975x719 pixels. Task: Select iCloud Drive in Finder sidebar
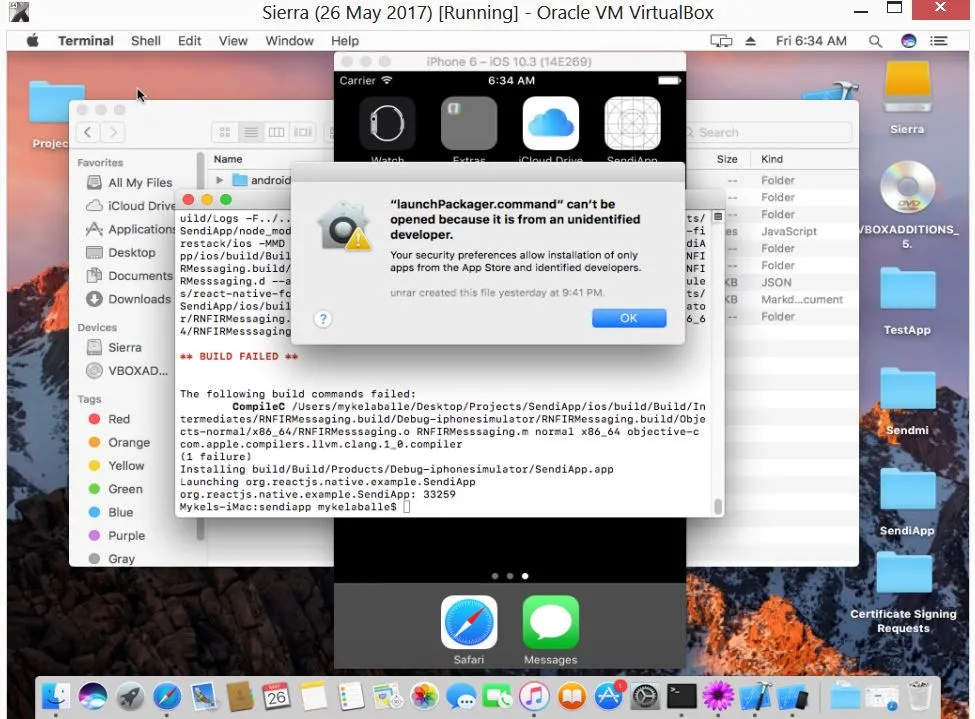pyautogui.click(x=130, y=206)
